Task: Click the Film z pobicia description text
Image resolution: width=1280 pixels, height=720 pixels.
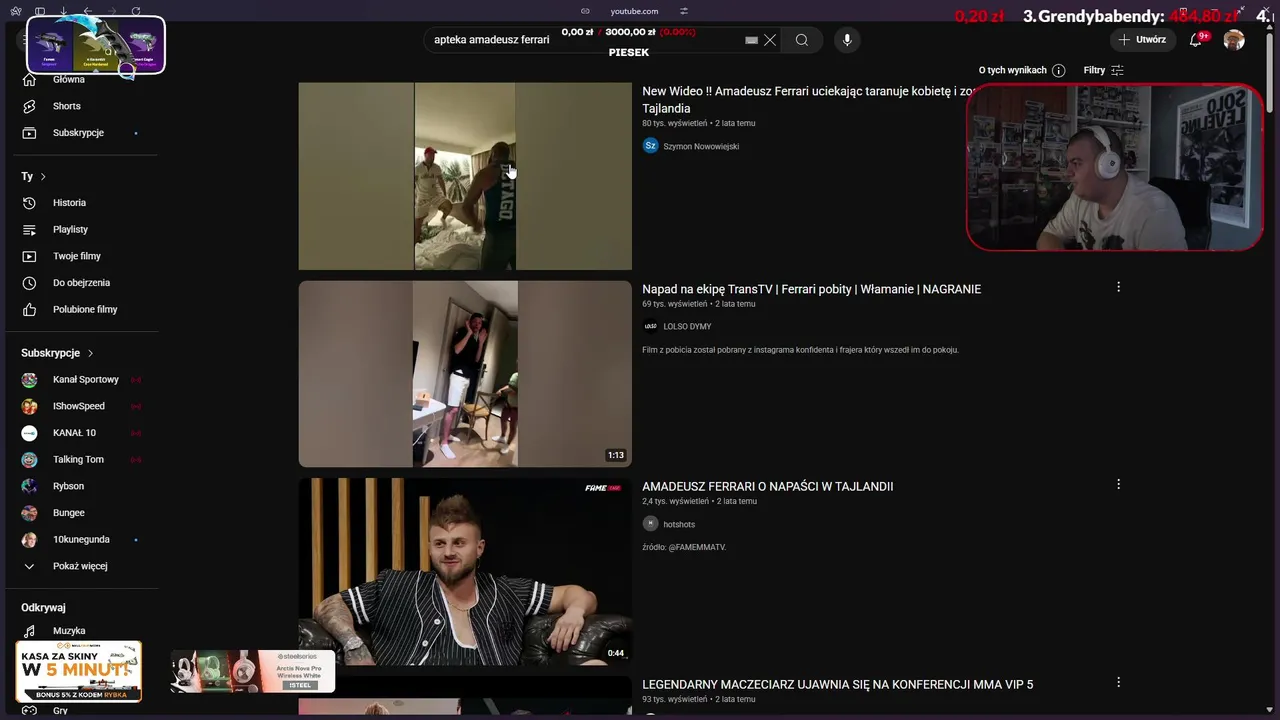Action: click(800, 350)
